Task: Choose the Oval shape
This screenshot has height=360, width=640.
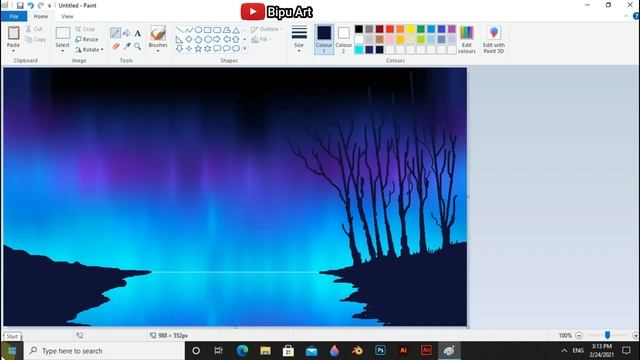Action: [x=198, y=30]
